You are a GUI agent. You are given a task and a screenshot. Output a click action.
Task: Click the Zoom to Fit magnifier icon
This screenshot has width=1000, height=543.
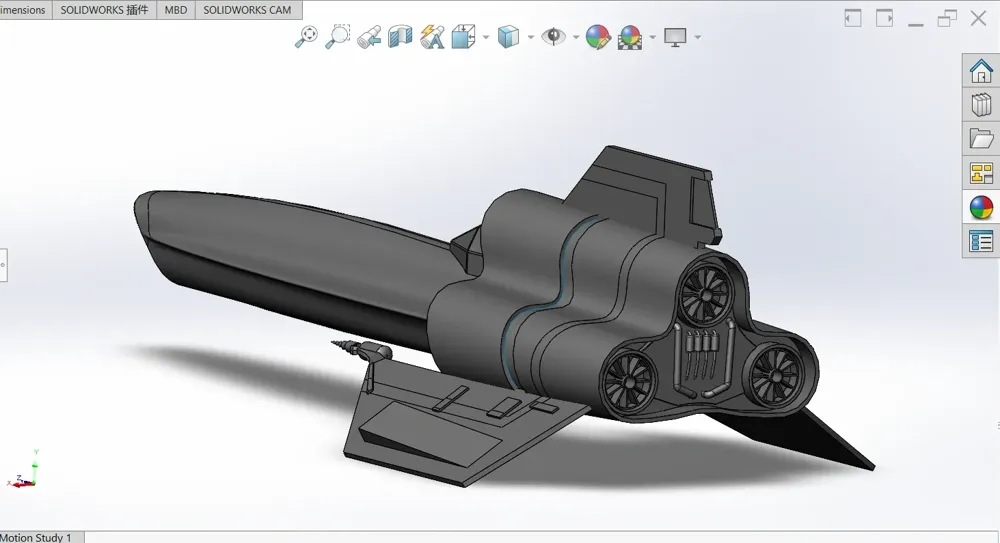(x=306, y=36)
